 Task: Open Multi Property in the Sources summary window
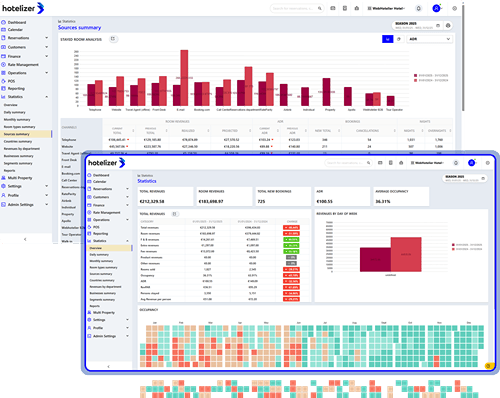pyautogui.click(x=20, y=178)
